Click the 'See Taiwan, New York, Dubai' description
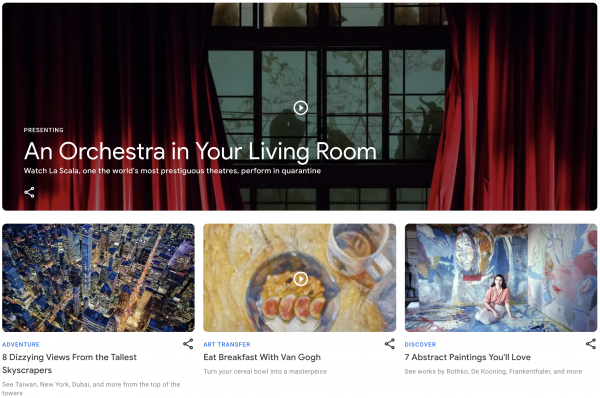This screenshot has width=600, height=398. point(91,388)
